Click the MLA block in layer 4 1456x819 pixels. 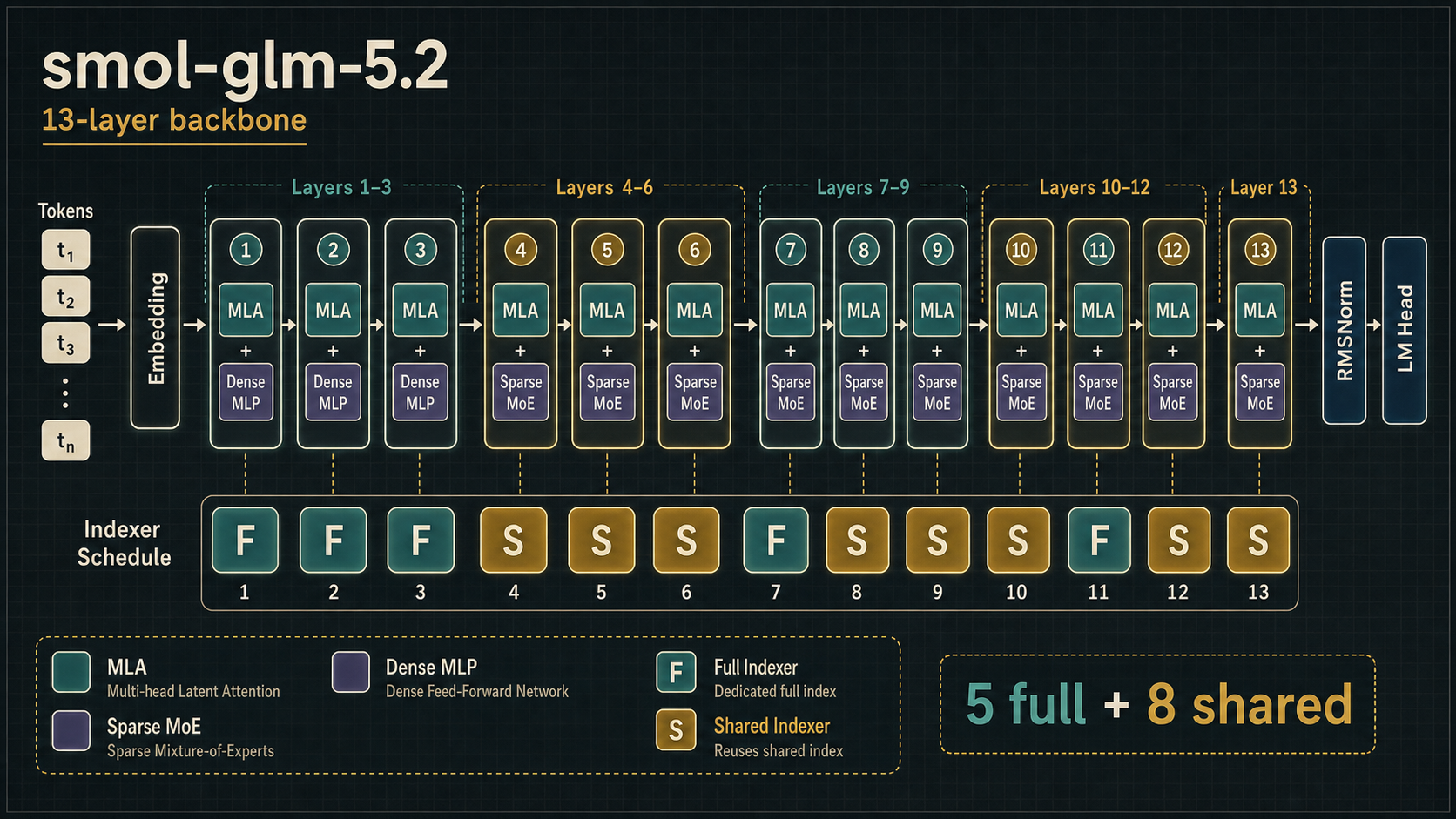click(521, 310)
